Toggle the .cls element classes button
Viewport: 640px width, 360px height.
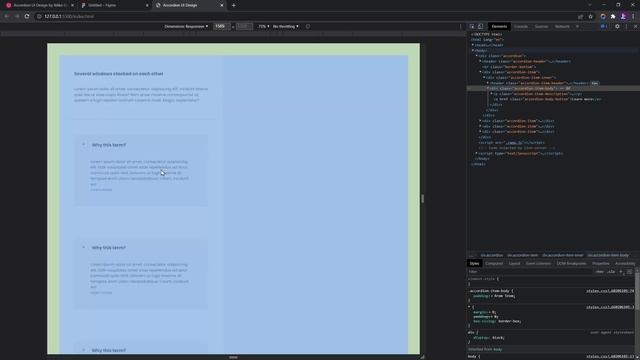(611, 271)
